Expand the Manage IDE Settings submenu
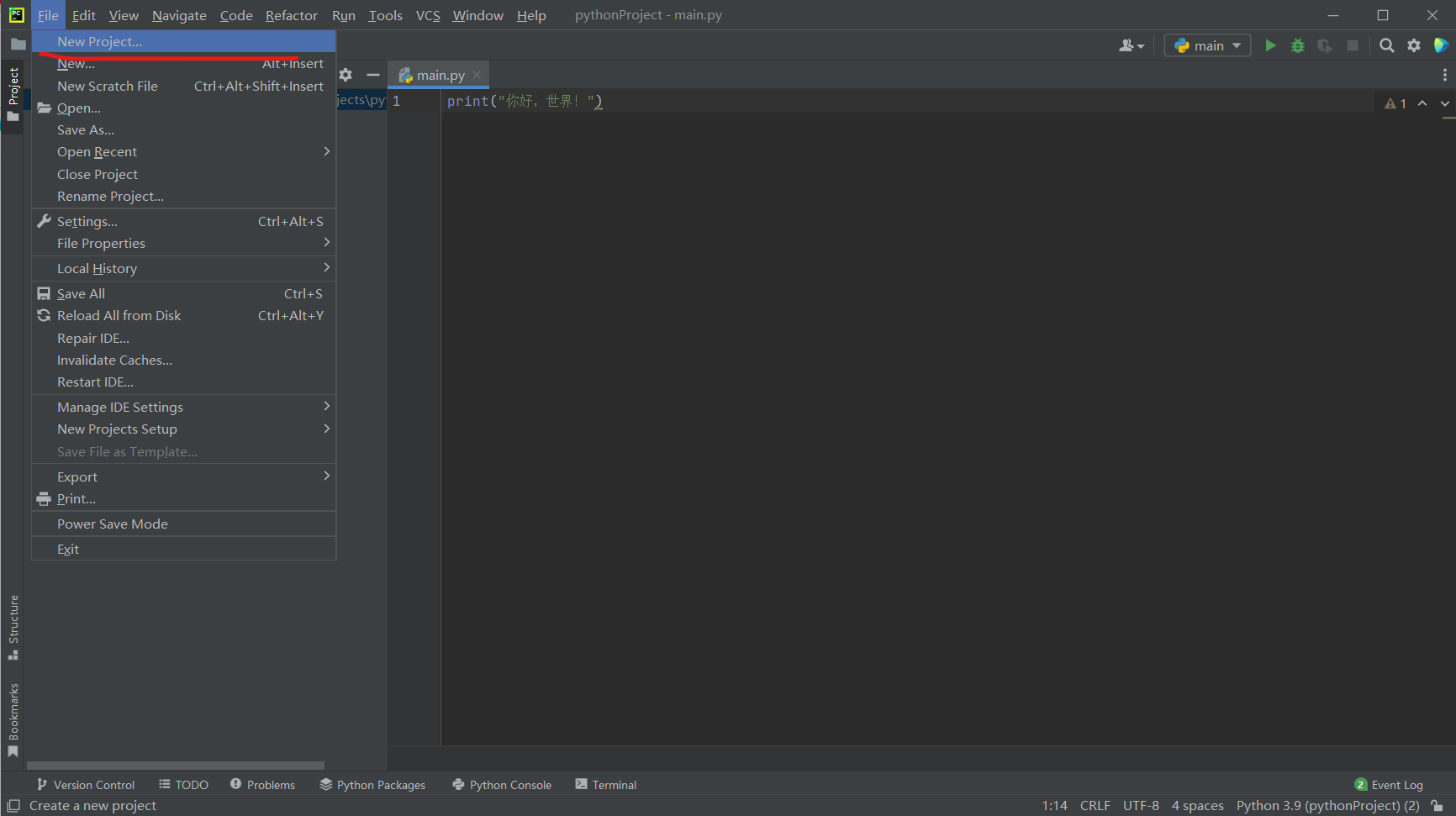The height and width of the screenshot is (816, 1456). click(x=183, y=407)
